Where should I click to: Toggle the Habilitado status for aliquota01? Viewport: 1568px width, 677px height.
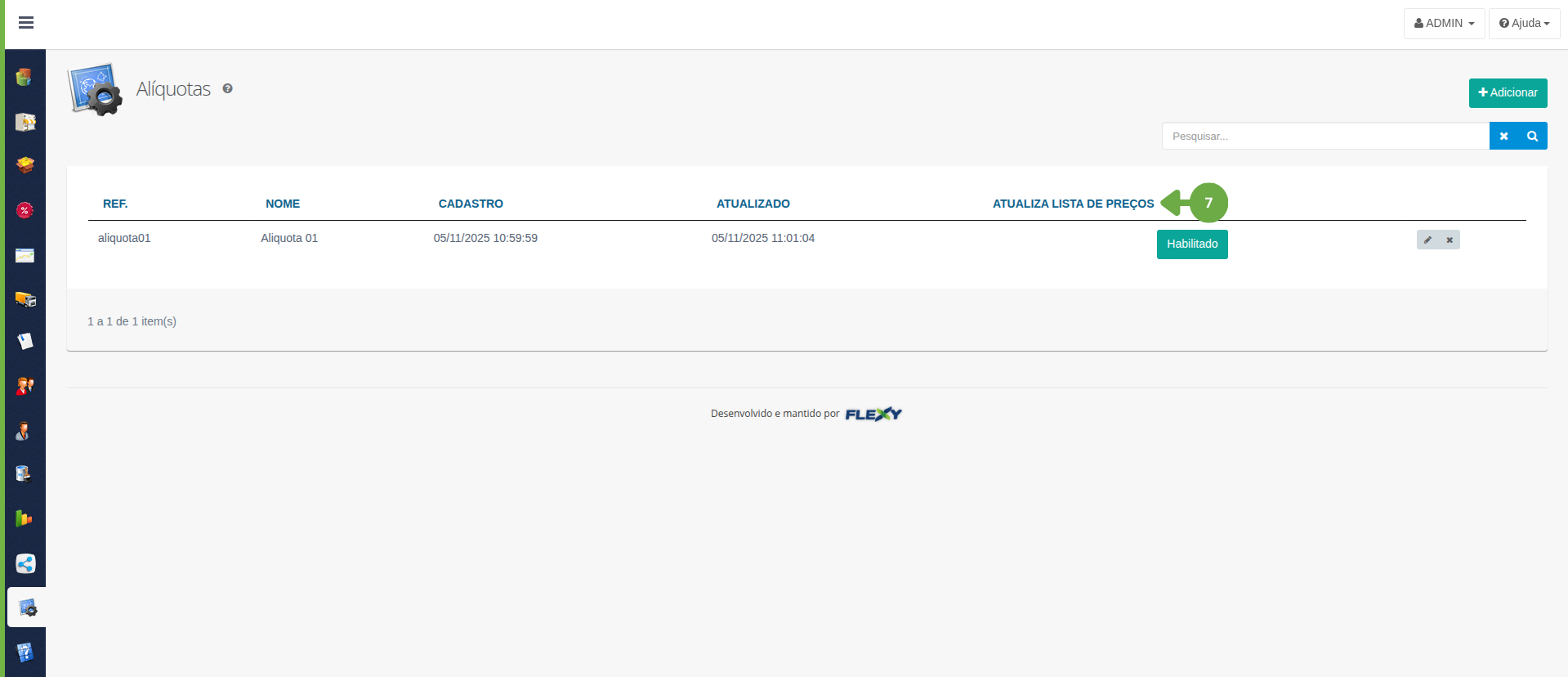[1191, 244]
